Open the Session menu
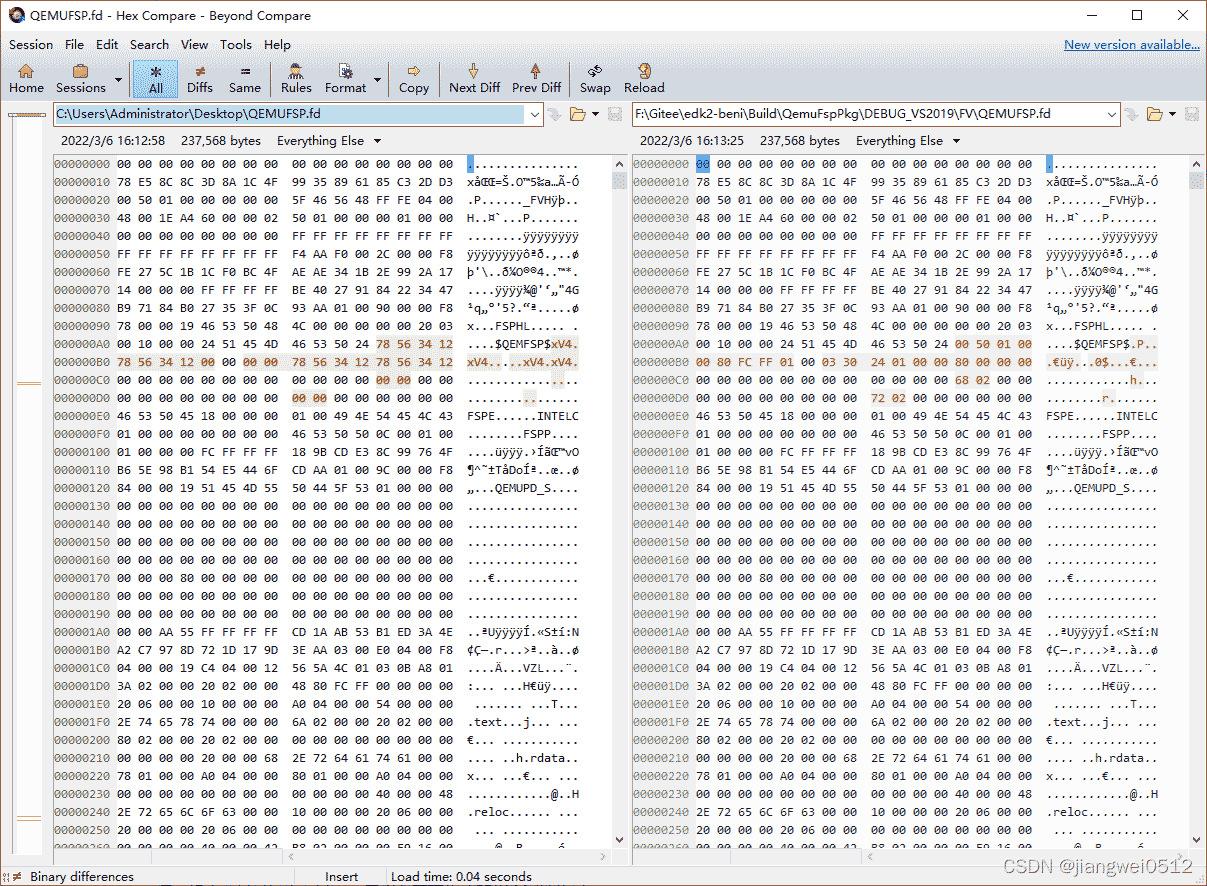This screenshot has height=886, width=1207. tap(31, 44)
